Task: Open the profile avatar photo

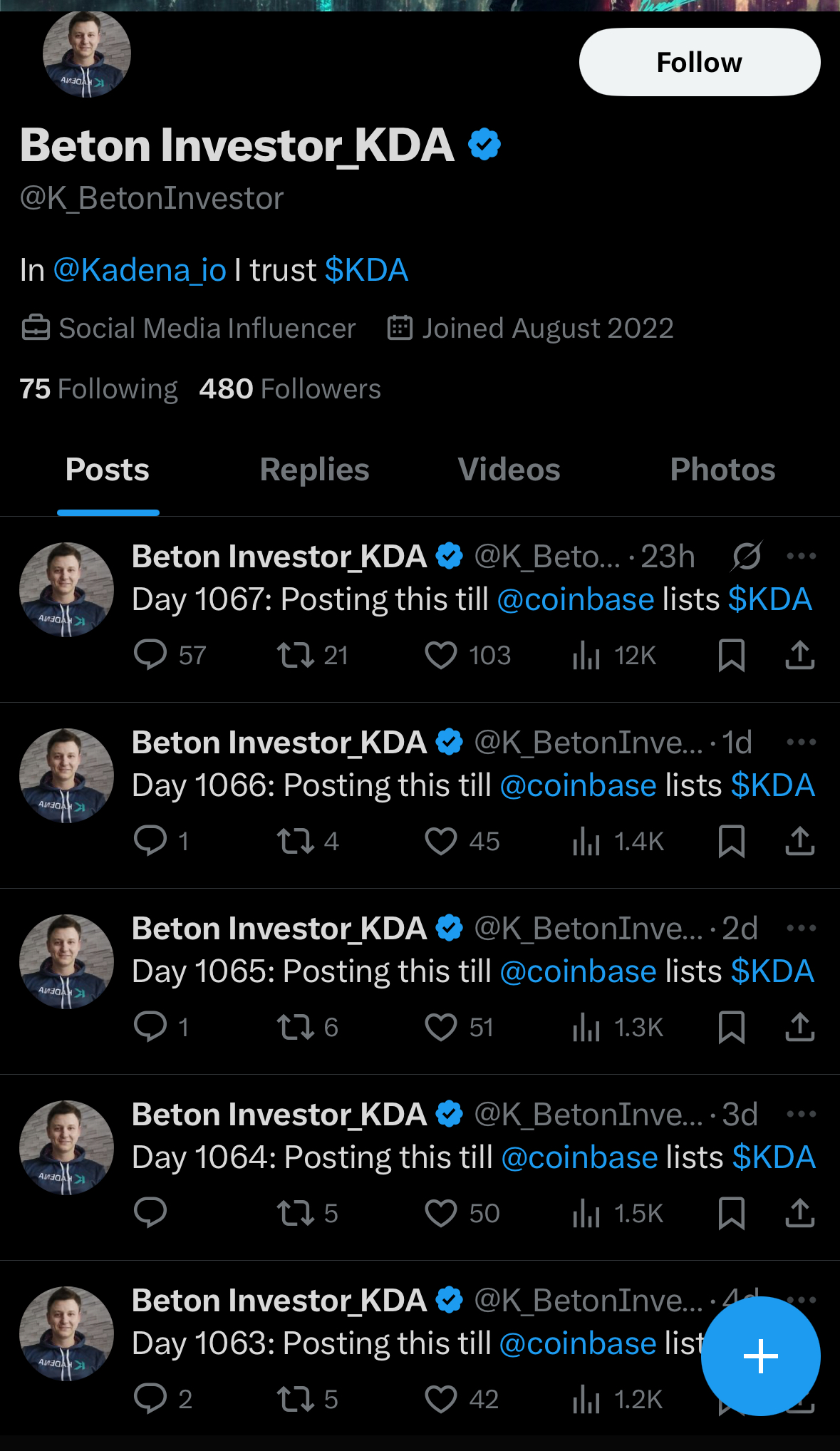Action: tap(86, 55)
